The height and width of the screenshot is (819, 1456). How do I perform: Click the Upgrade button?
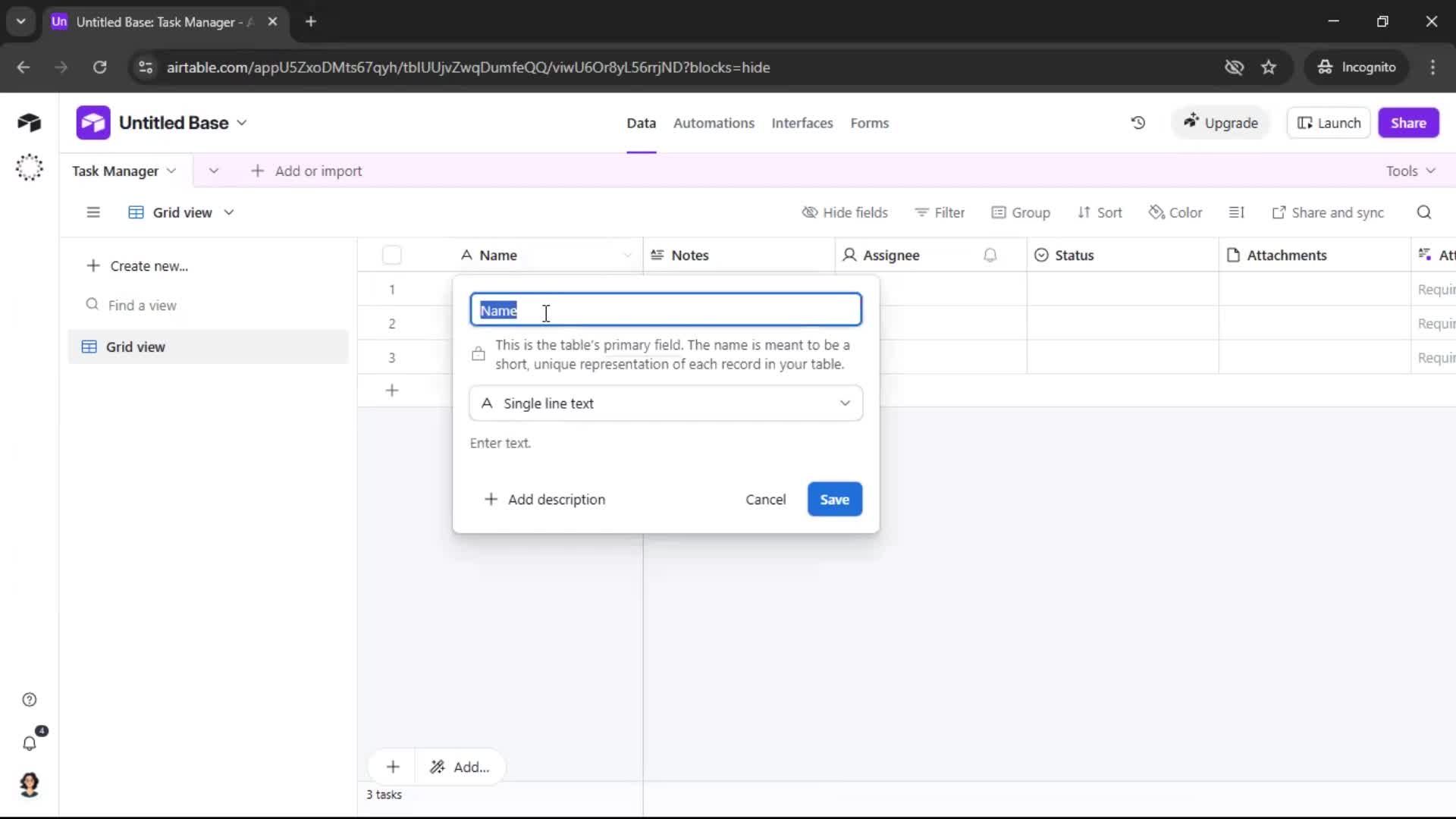(x=1220, y=123)
